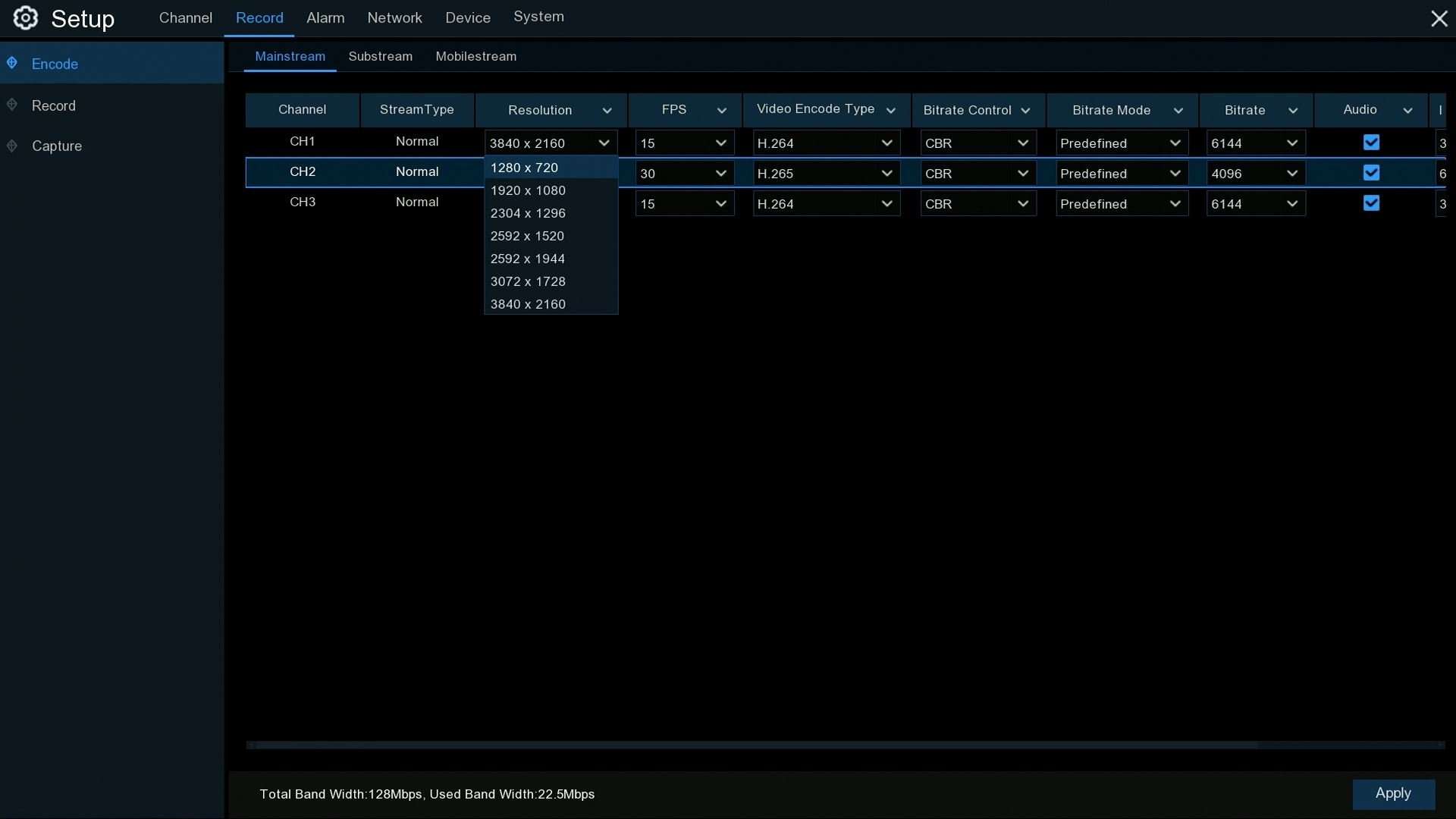Image resolution: width=1456 pixels, height=819 pixels.
Task: Choose 1920 x 1080 from the resolution list
Action: 528,190
